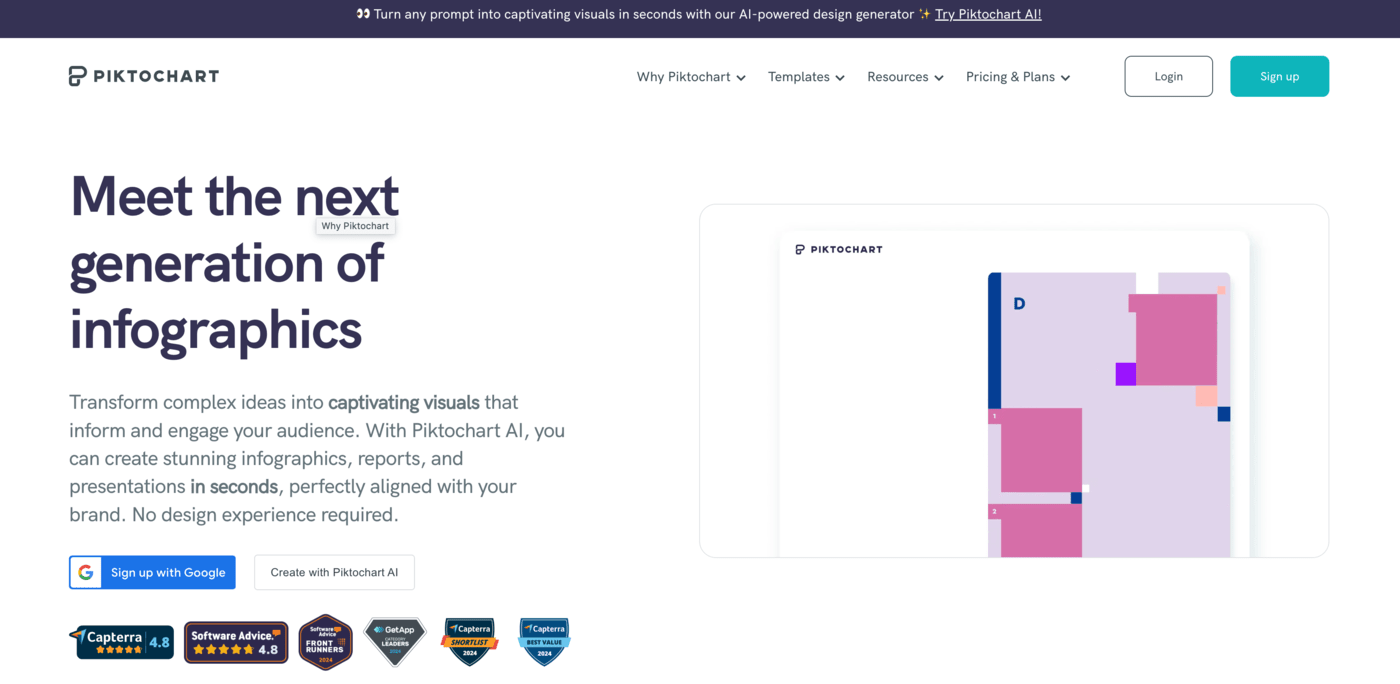Expand the Why Piktochart dropdown chevron
The image size is (1400, 684).
tap(741, 78)
